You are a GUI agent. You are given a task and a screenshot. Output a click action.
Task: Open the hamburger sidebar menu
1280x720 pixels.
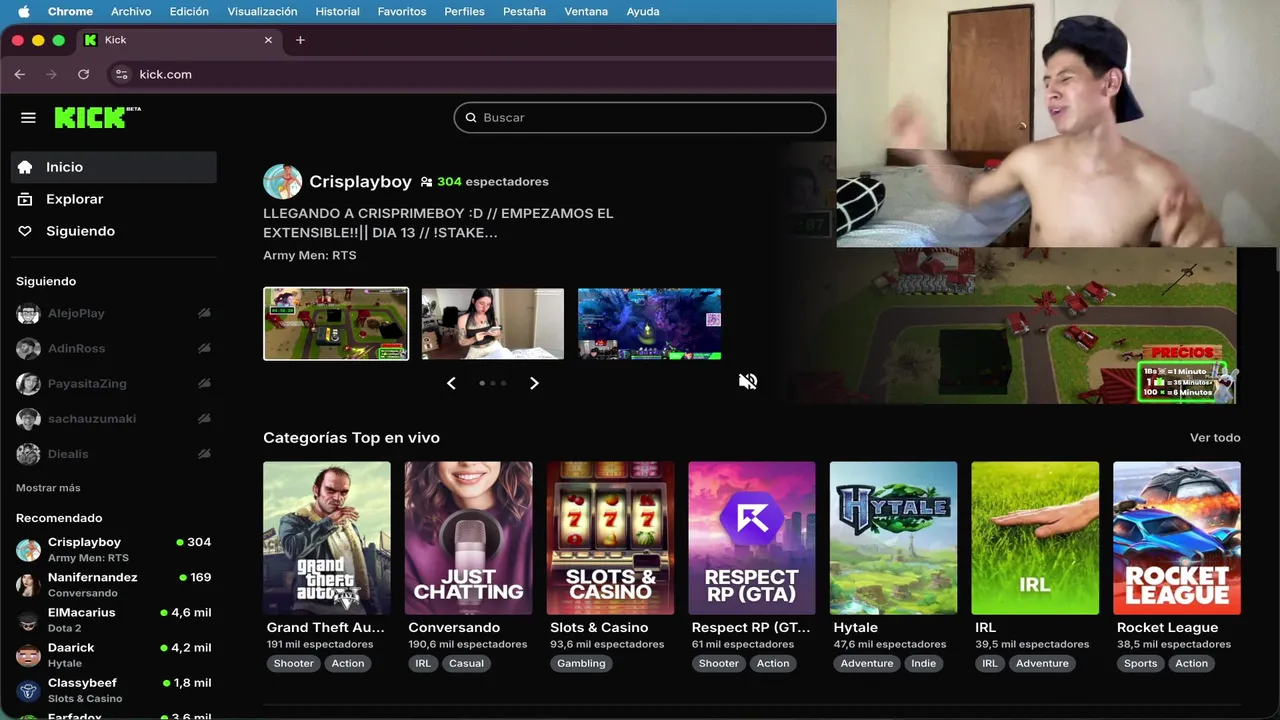point(28,118)
